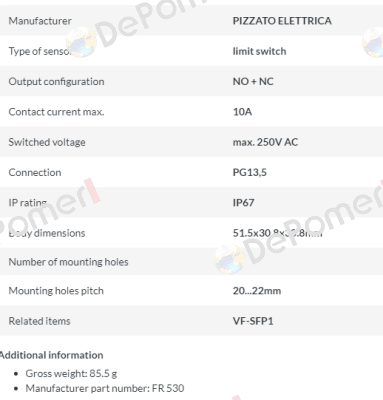Image resolution: width=383 pixels, height=400 pixels.
Task: Select the 20...22mm mounting pitch value
Action: 257,291
